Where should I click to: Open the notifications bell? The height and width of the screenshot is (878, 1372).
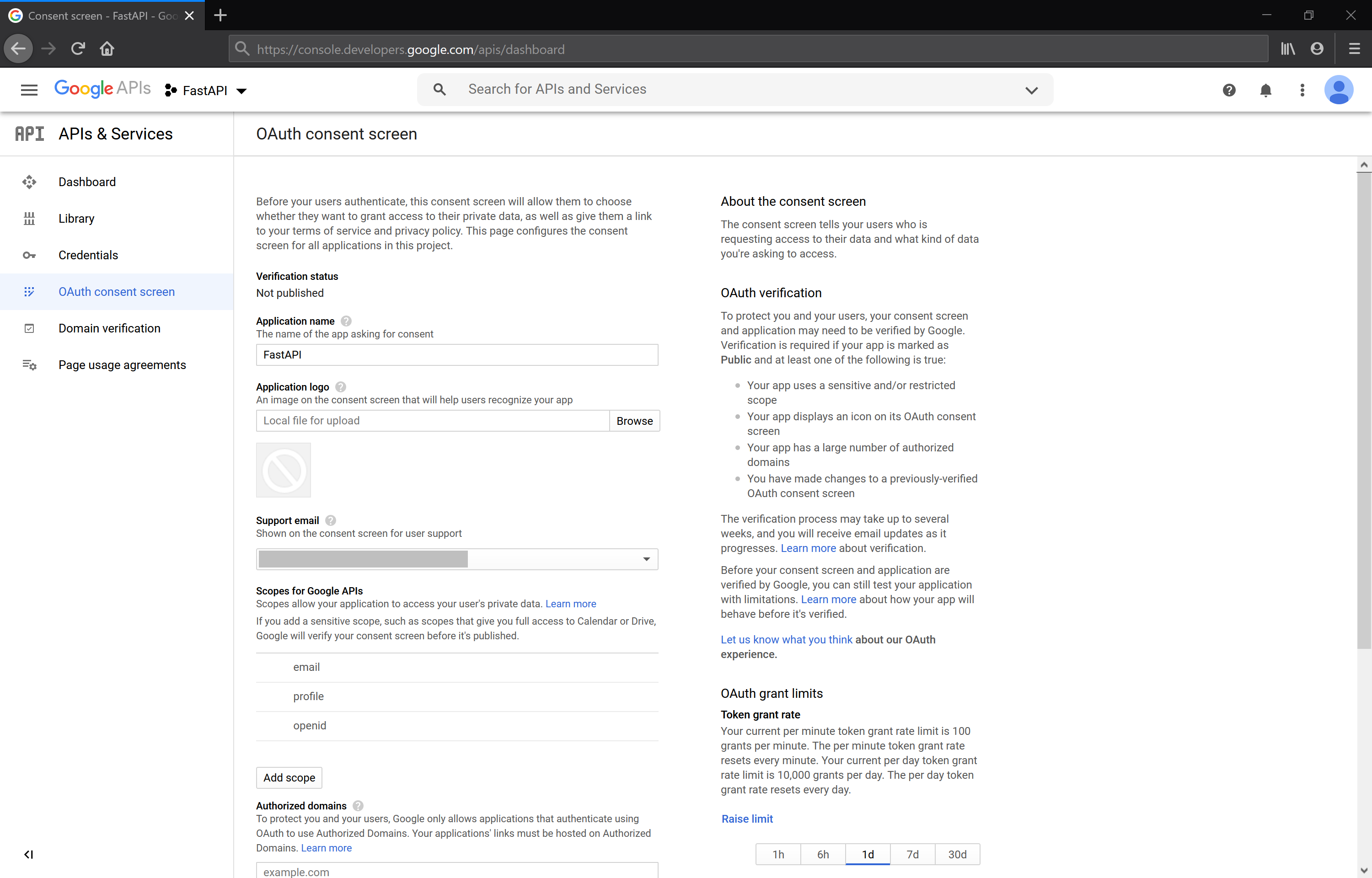pyautogui.click(x=1265, y=90)
